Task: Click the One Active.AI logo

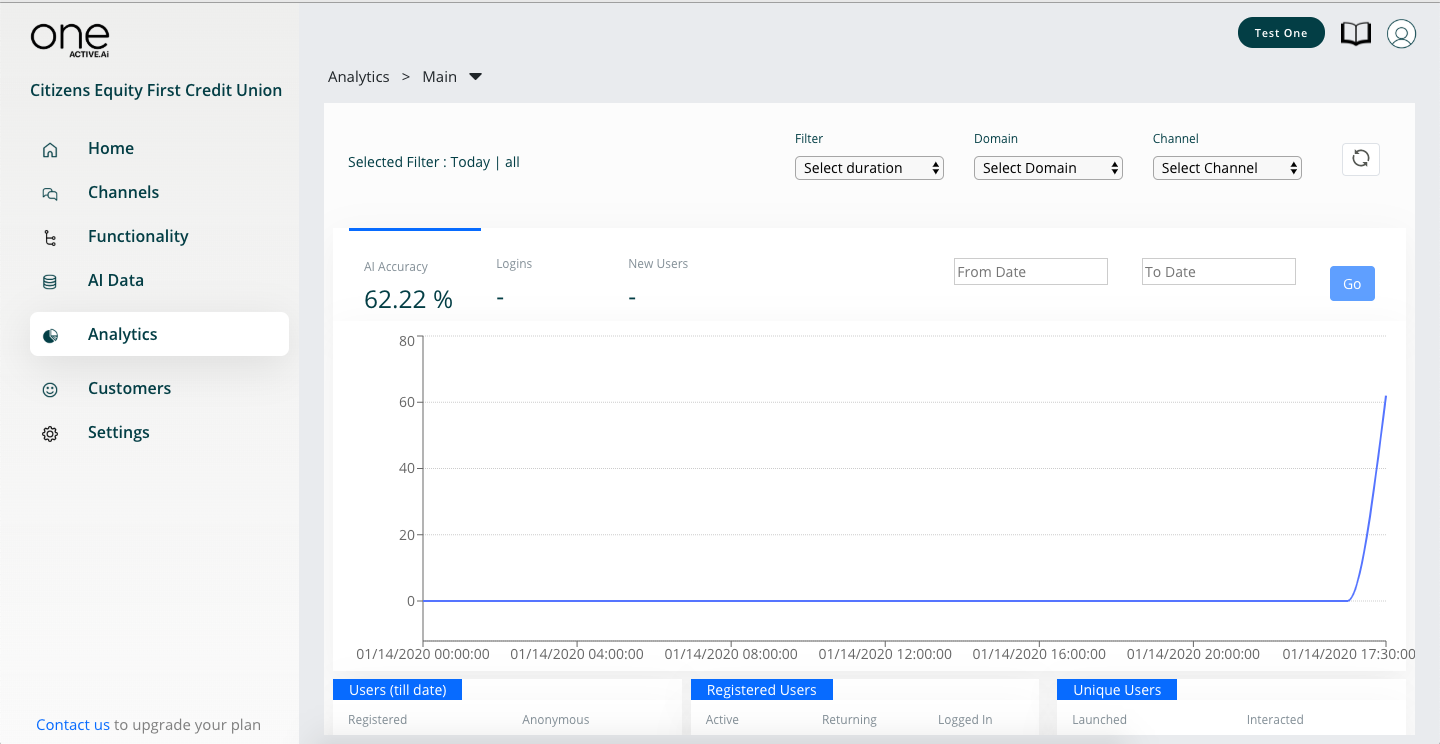Action: pyautogui.click(x=70, y=40)
